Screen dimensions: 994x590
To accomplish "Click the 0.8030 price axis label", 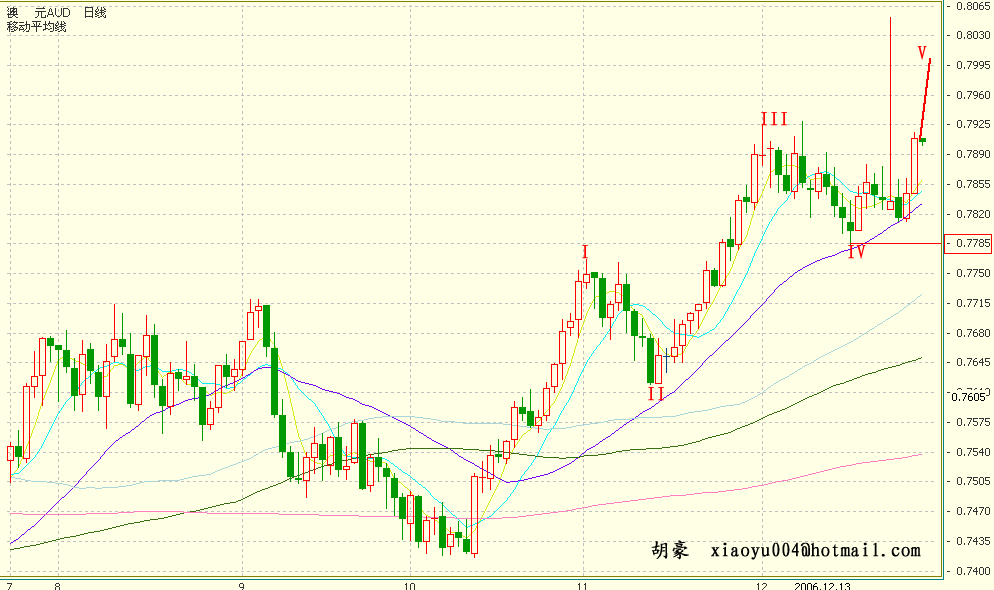I will click(x=973, y=35).
